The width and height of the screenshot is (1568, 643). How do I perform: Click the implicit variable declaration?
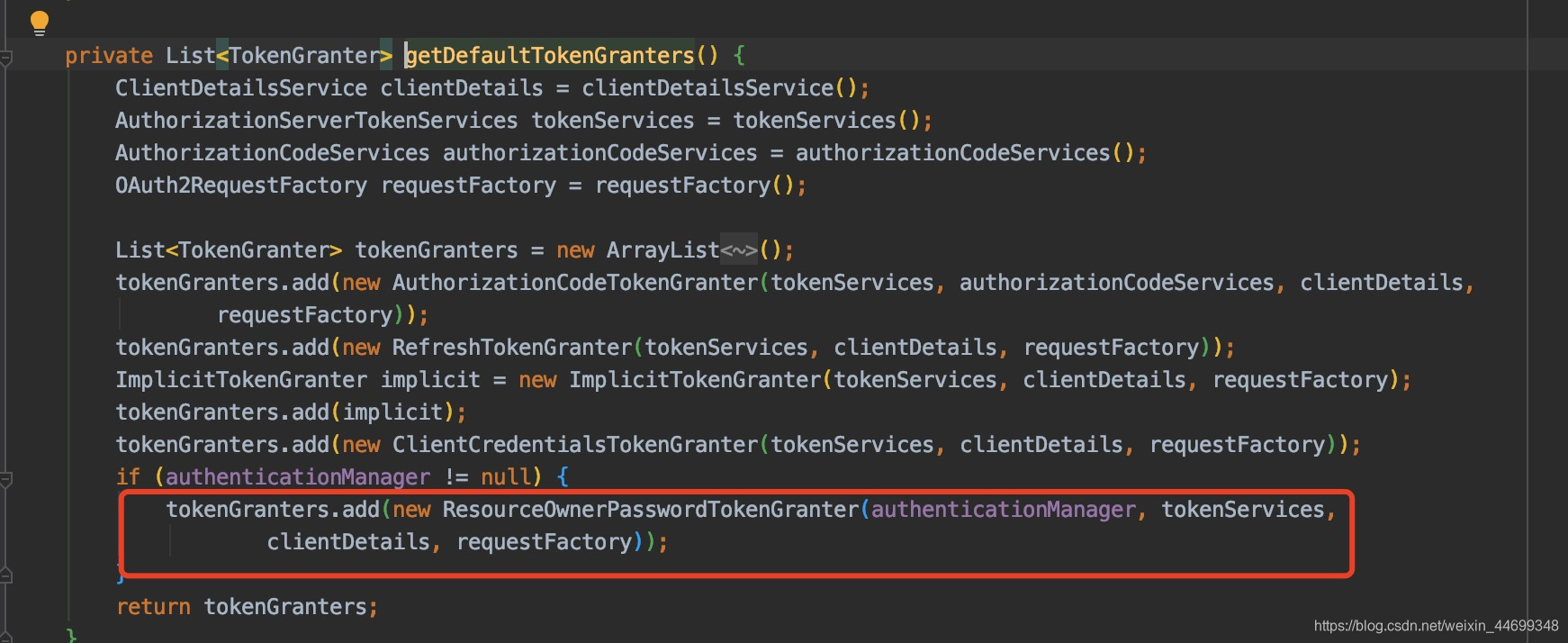[430, 380]
